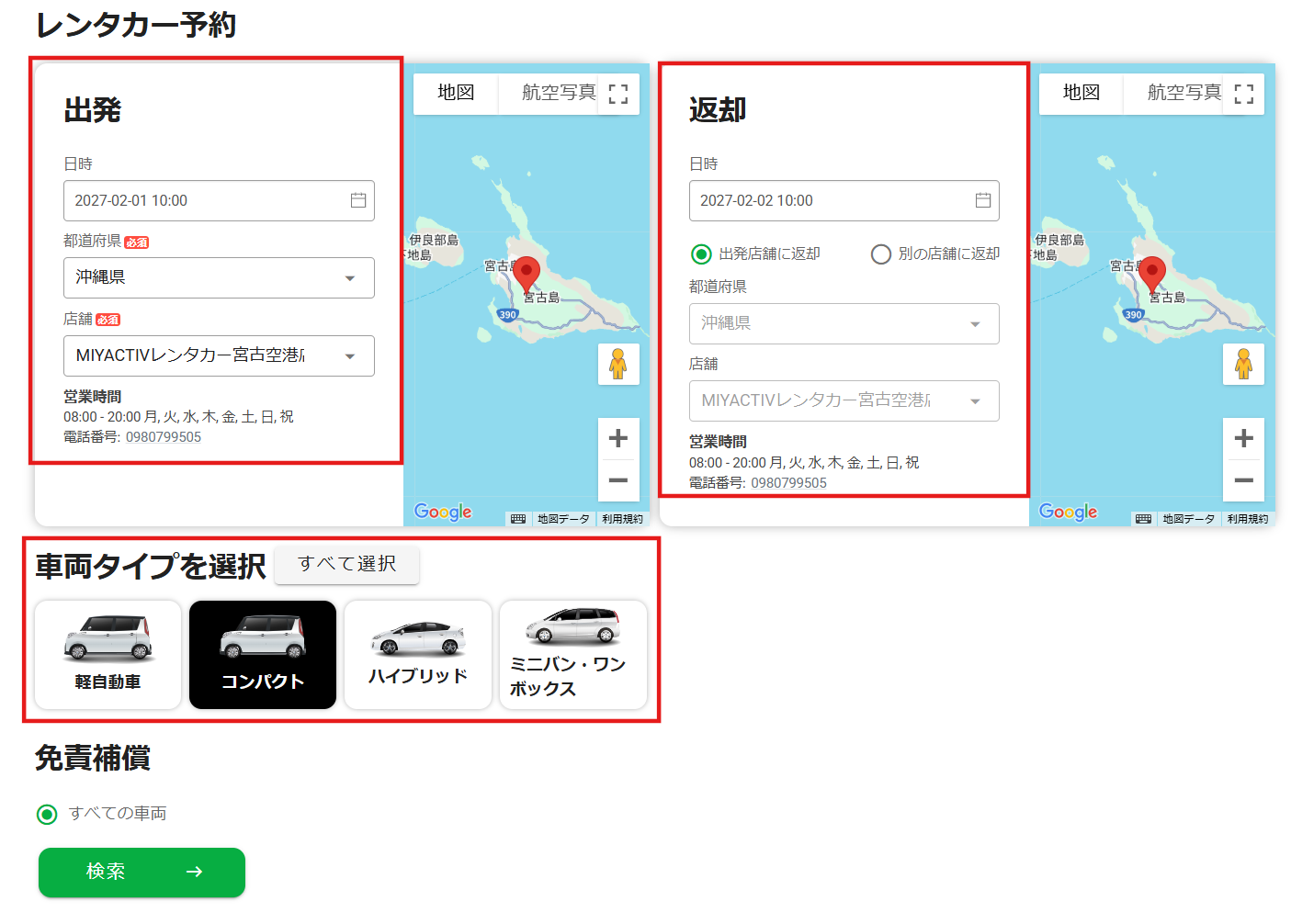Select the すべての車両 coverage radio button

click(47, 815)
